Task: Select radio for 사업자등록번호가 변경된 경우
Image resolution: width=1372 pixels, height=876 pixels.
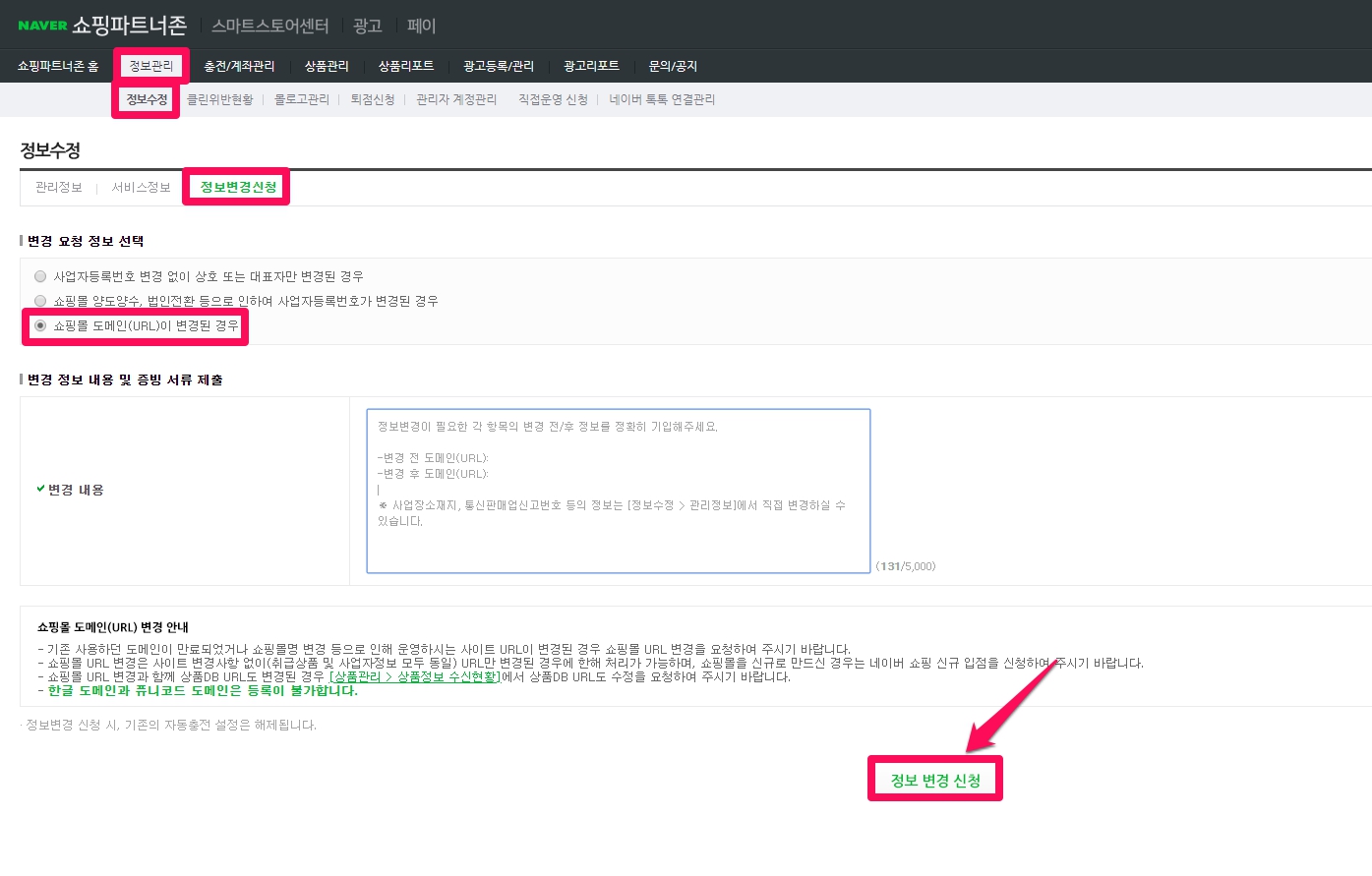Action: [x=40, y=301]
